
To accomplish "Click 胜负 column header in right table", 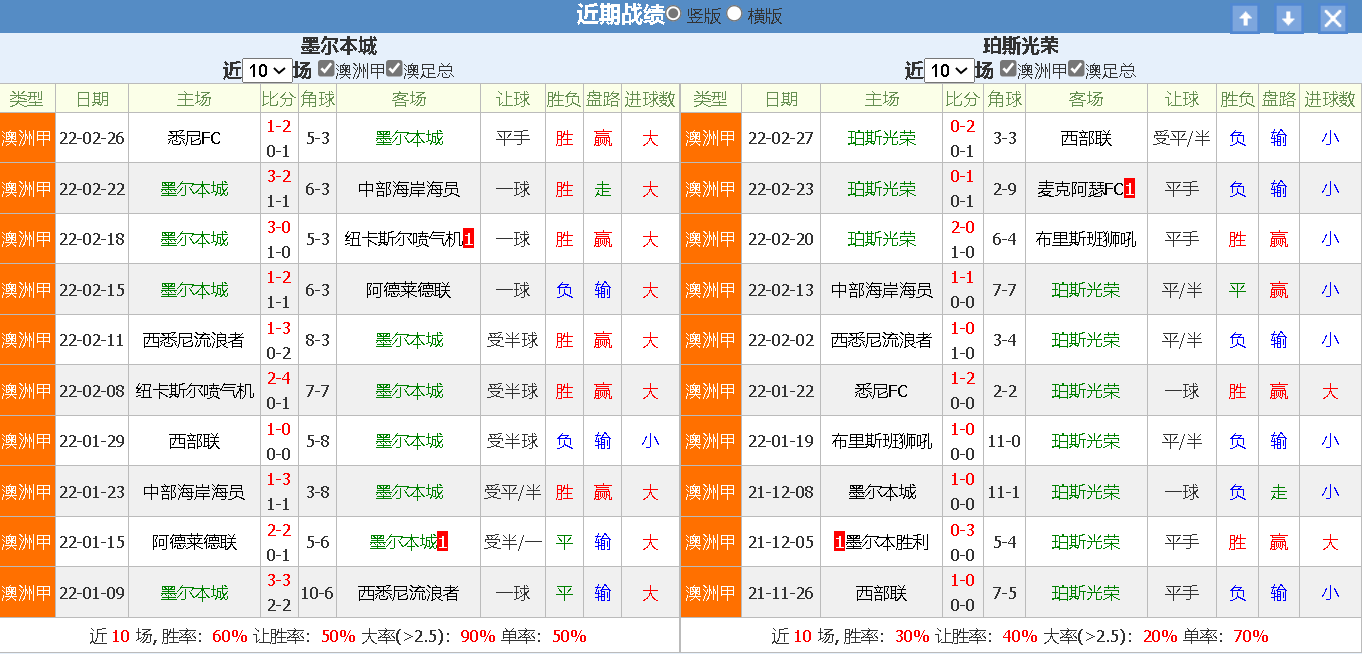I will 1237,99.
